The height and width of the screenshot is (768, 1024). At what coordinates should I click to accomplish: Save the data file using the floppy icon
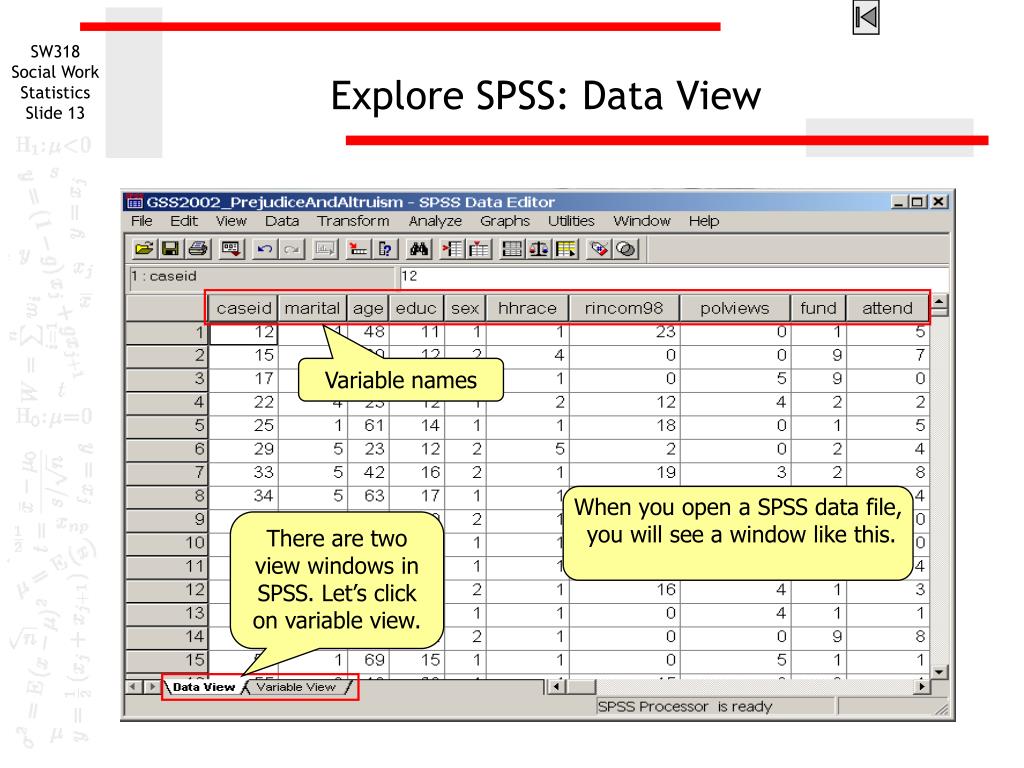click(x=170, y=249)
